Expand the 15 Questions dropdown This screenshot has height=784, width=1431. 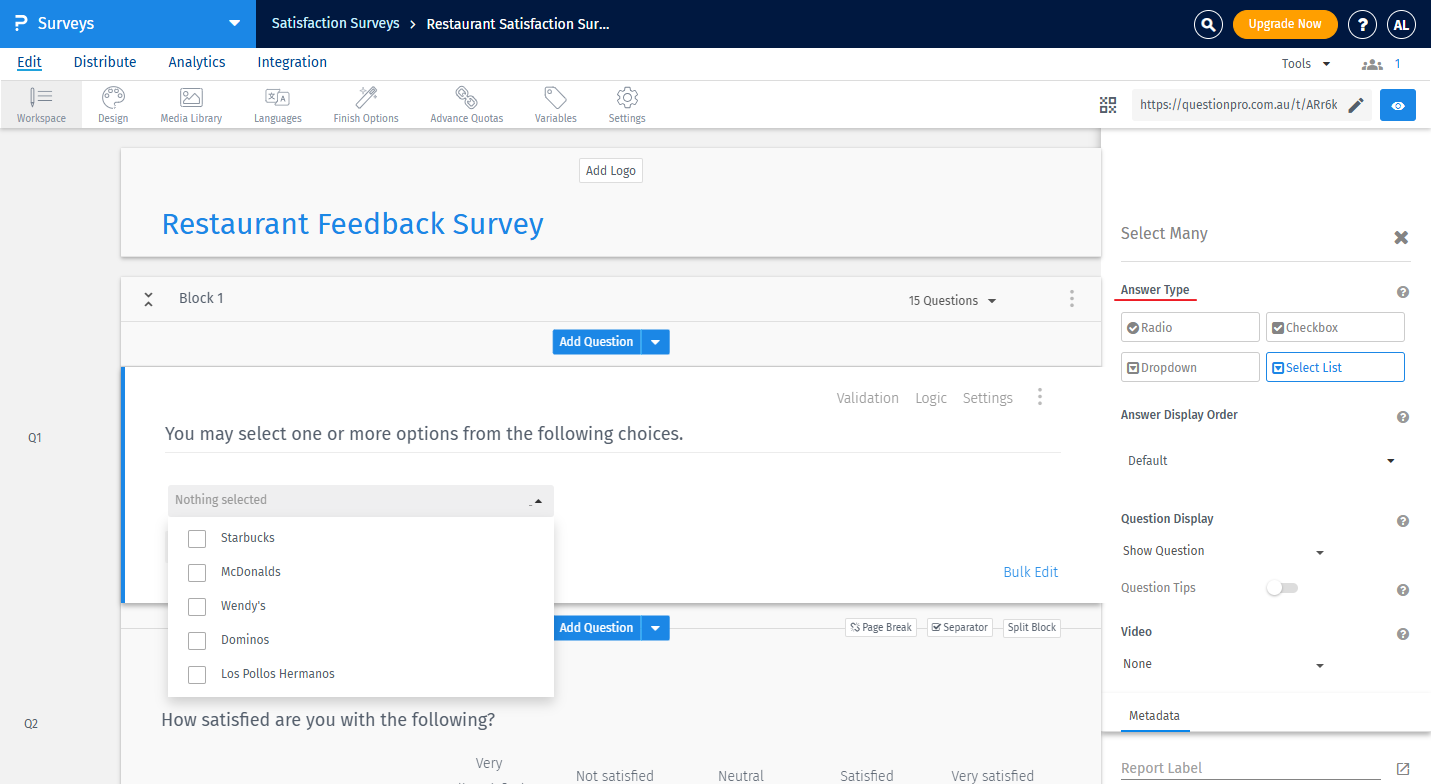point(951,300)
